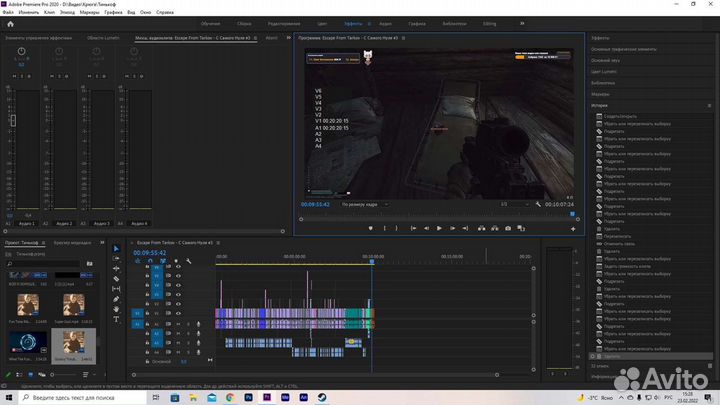Click Mark In button in monitor
The image size is (720, 405).
[x=384, y=228]
